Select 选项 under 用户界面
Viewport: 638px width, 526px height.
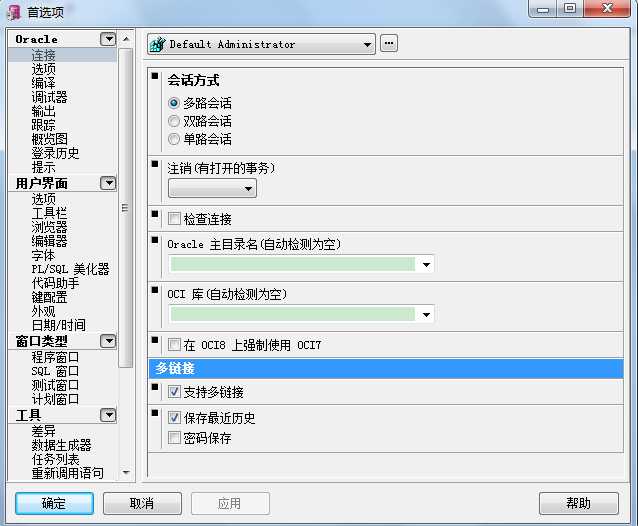click(x=44, y=199)
